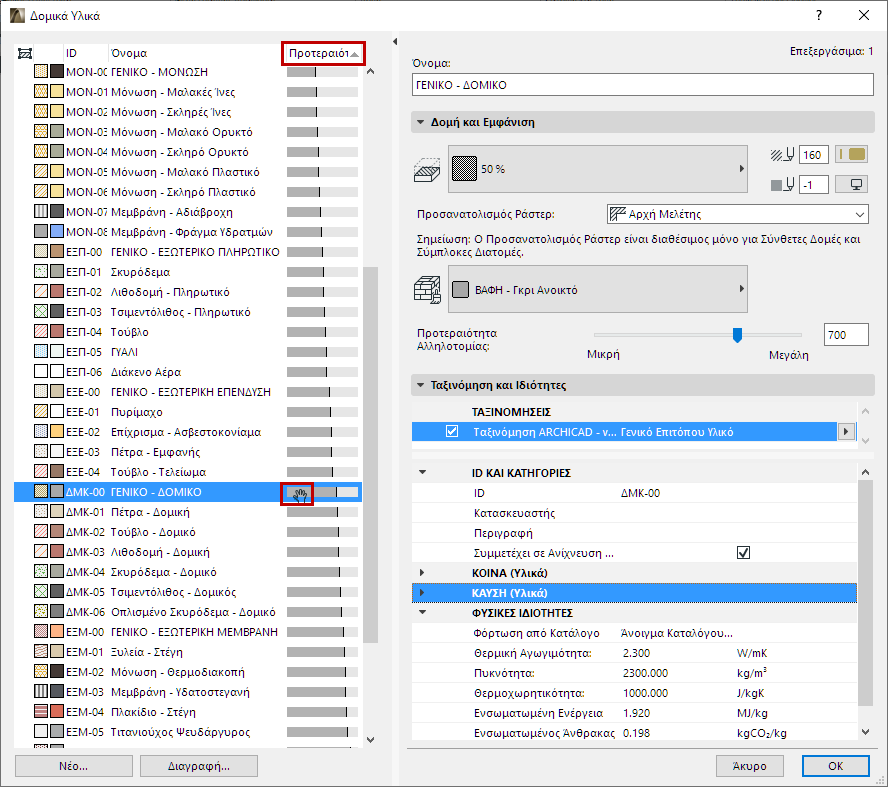This screenshot has width=888, height=787.
Task: Click the fill icon of the ΕΞΜ-03 Μεμβράνη row
Action: pos(41,692)
